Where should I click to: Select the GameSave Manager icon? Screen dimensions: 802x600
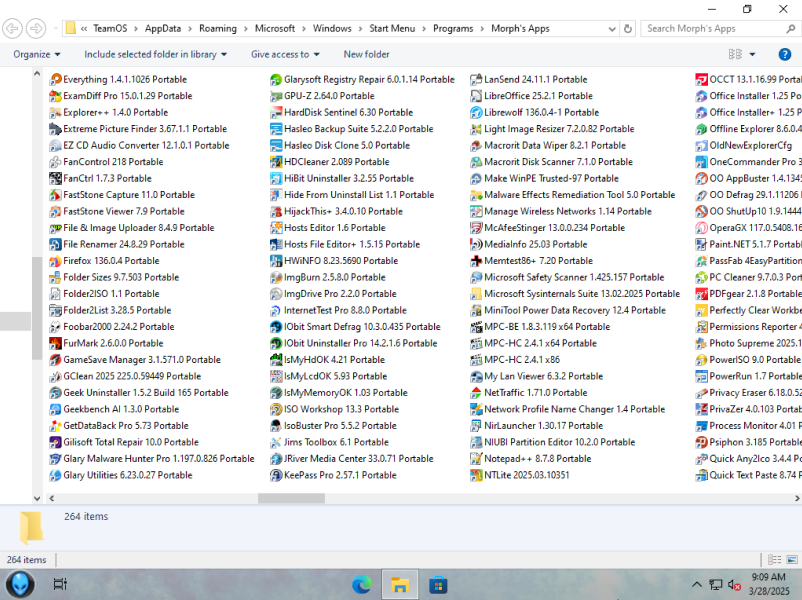(55, 360)
